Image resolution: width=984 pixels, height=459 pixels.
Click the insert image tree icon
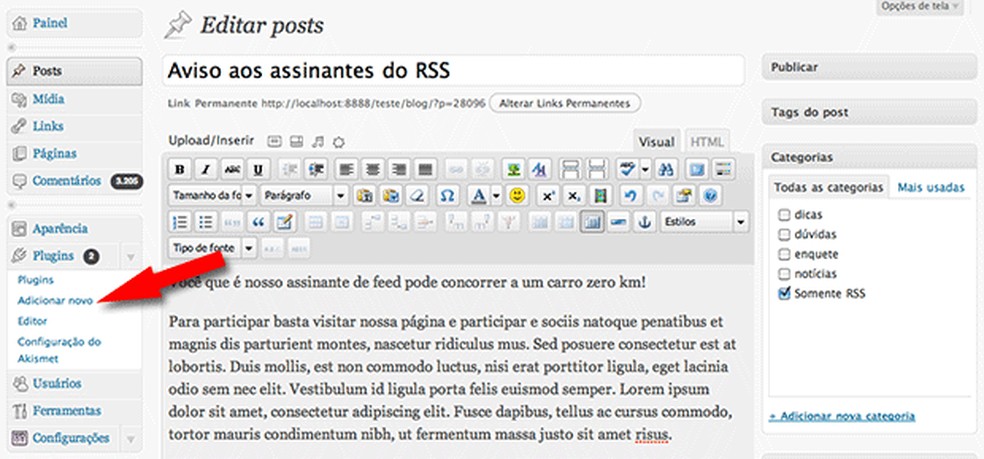click(x=514, y=169)
